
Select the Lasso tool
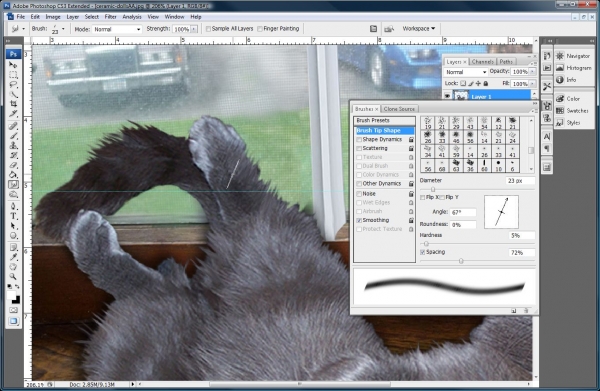(13, 84)
